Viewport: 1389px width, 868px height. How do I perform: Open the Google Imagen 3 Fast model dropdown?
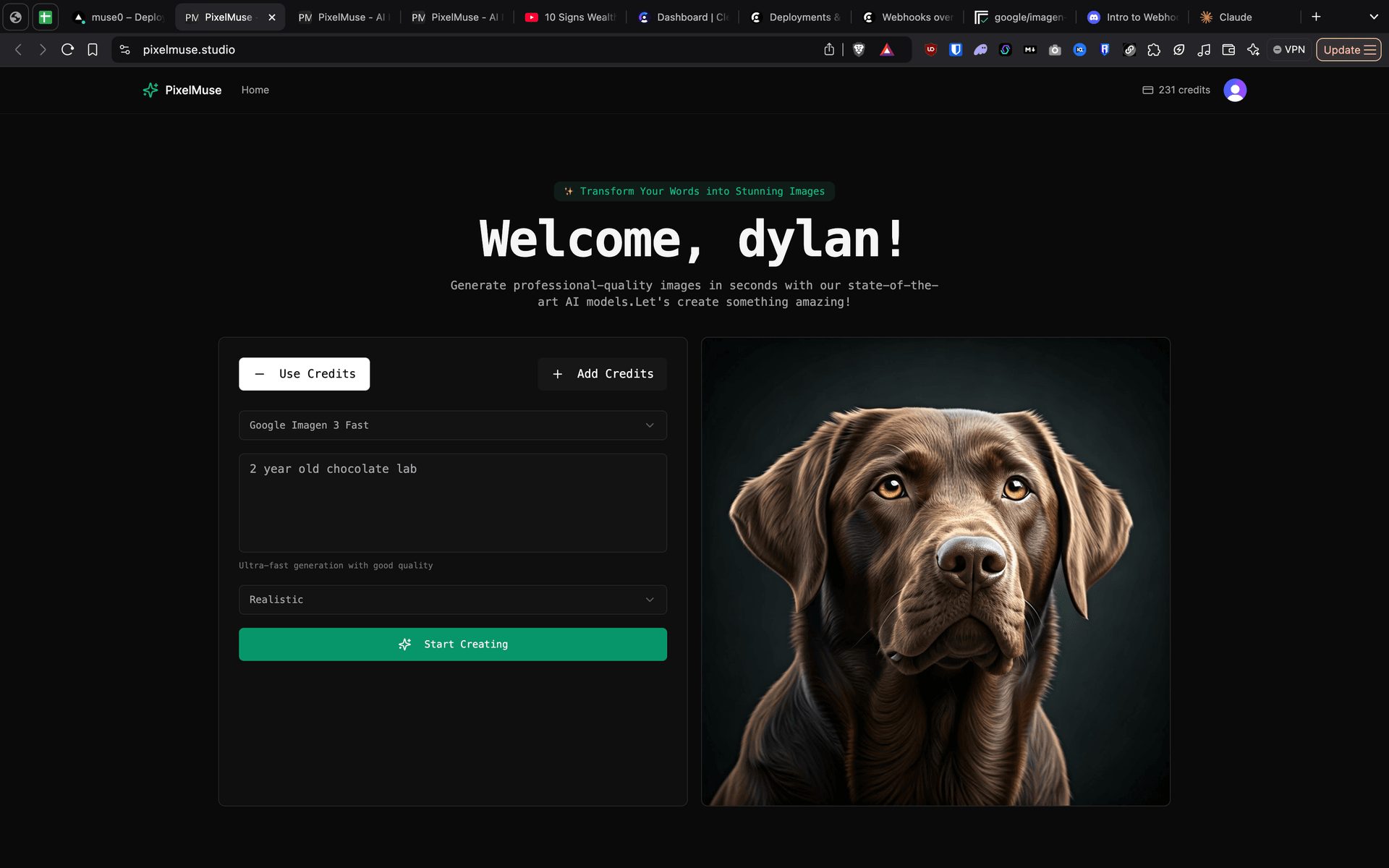click(453, 425)
